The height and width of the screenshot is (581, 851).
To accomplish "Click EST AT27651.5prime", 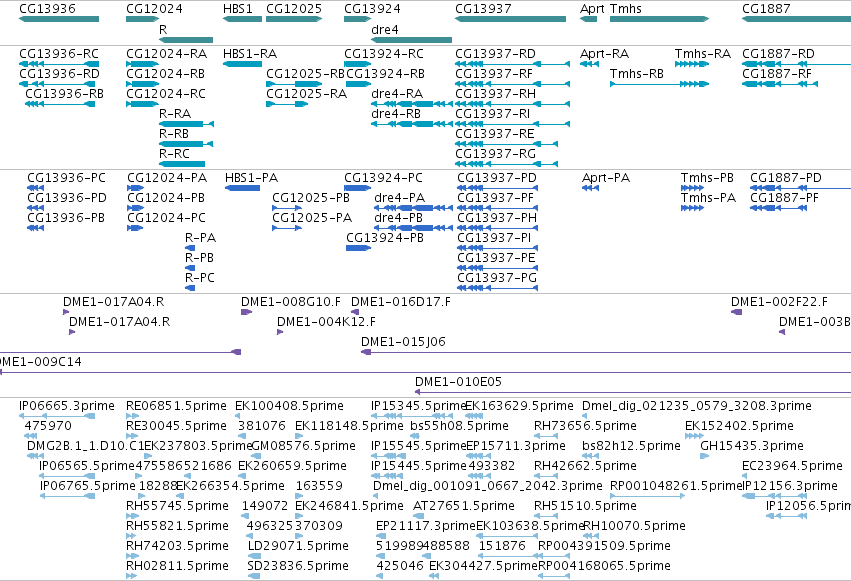I will pyautogui.click(x=463, y=506).
